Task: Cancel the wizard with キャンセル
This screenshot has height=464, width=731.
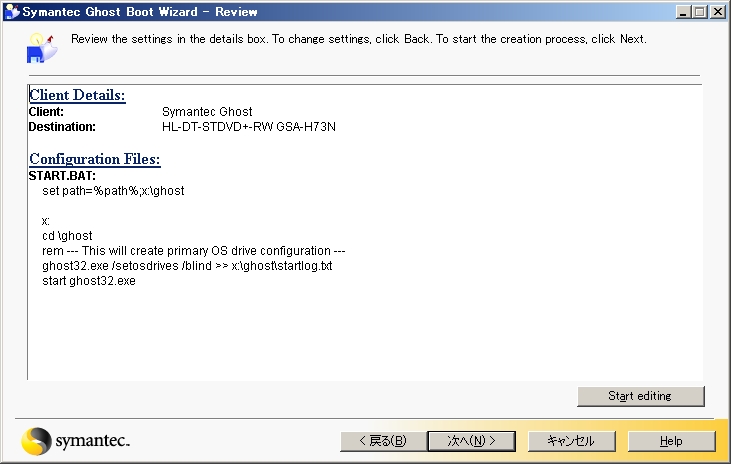Action: 571,441
